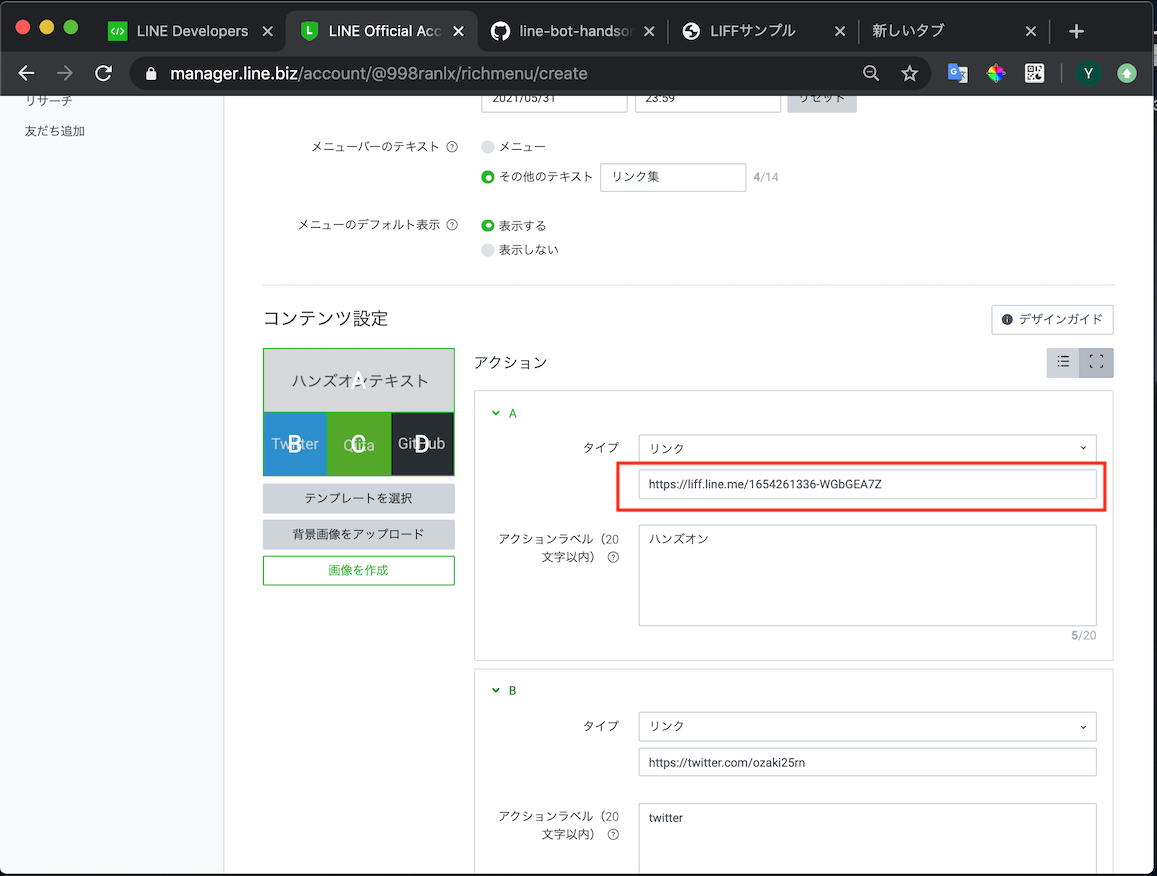Open the QR code extension icon
The width and height of the screenshot is (1157, 876).
[1034, 73]
